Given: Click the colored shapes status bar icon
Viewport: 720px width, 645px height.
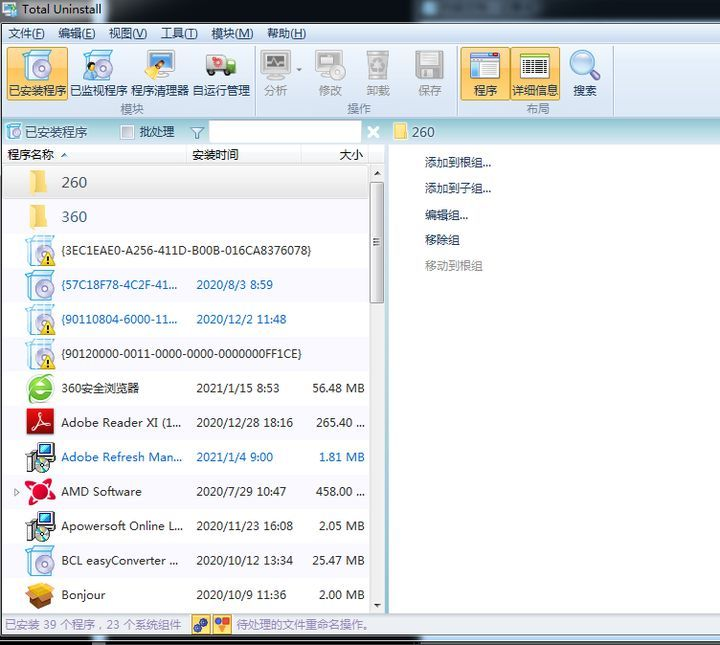Looking at the screenshot, I should pos(223,625).
